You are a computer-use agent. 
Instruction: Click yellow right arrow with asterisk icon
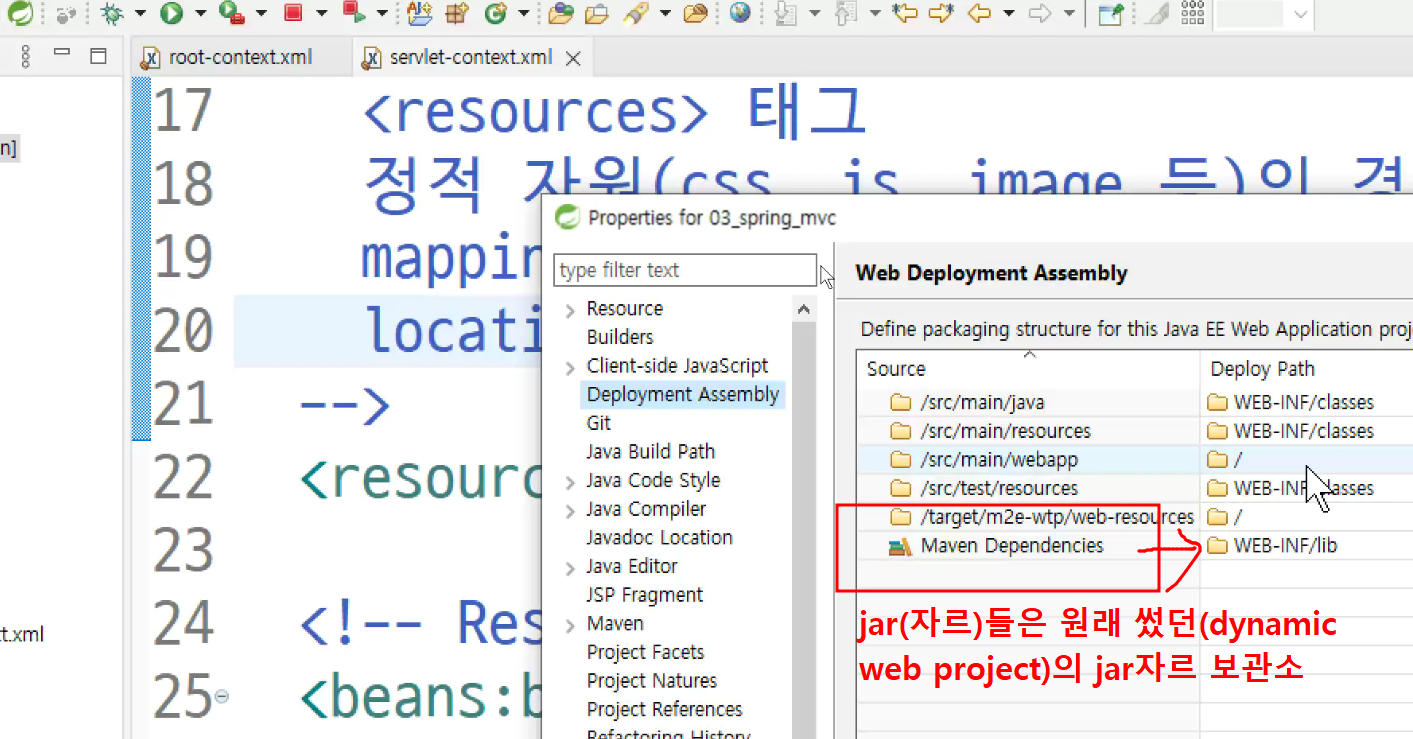click(941, 13)
